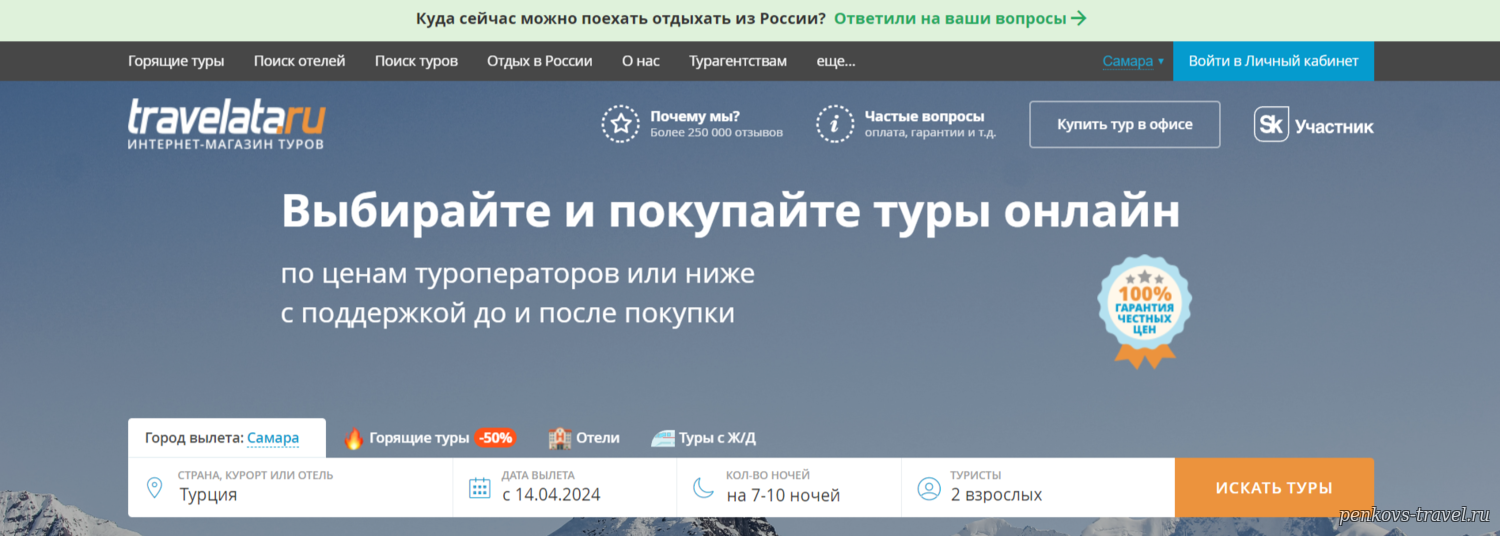1500x536 pixels.
Task: Expand the еще... menu
Action: [836, 61]
